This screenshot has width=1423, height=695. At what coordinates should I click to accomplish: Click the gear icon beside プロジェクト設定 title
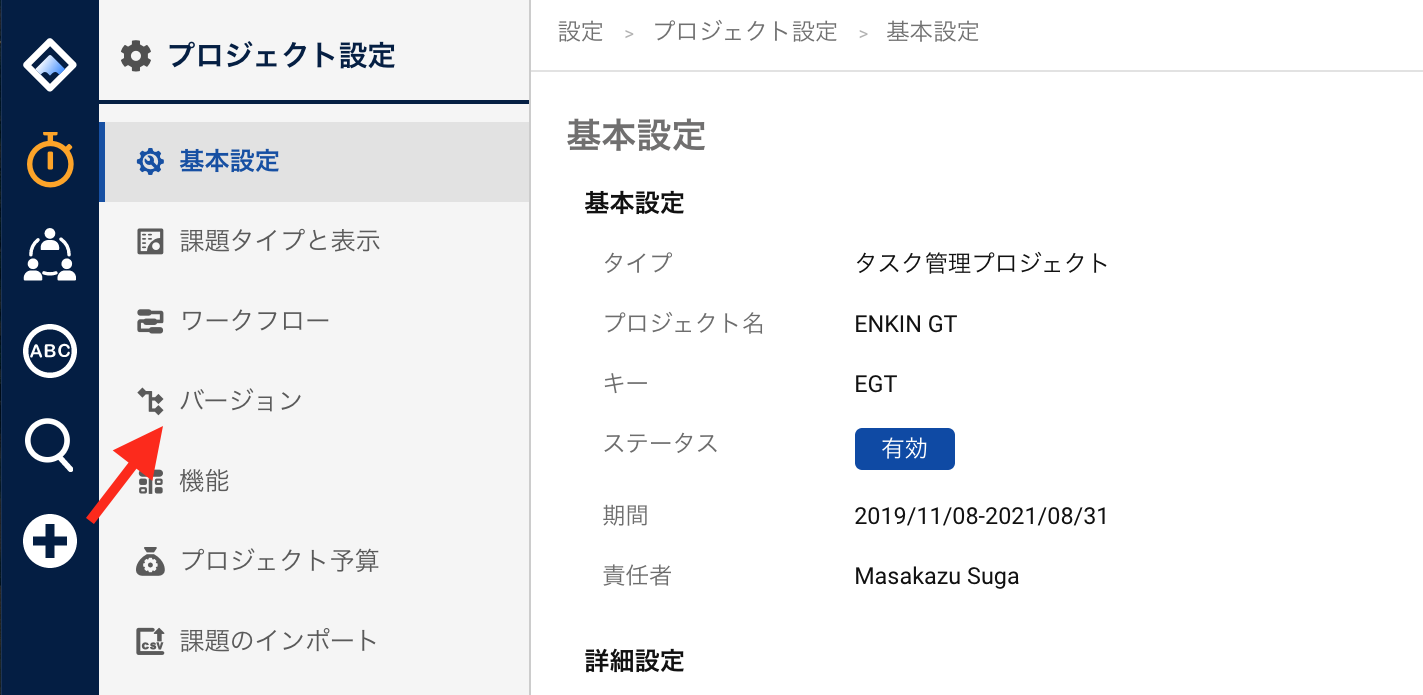pyautogui.click(x=135, y=55)
